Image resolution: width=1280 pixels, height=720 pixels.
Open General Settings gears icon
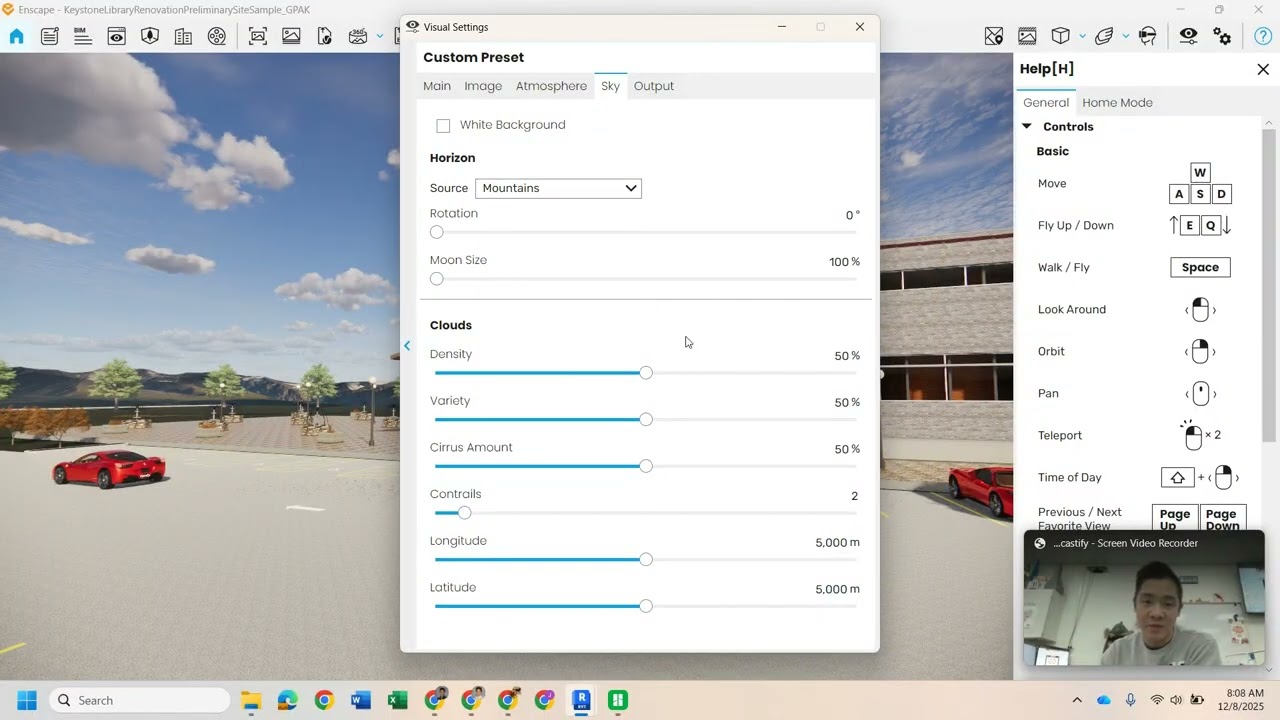coord(1222,36)
